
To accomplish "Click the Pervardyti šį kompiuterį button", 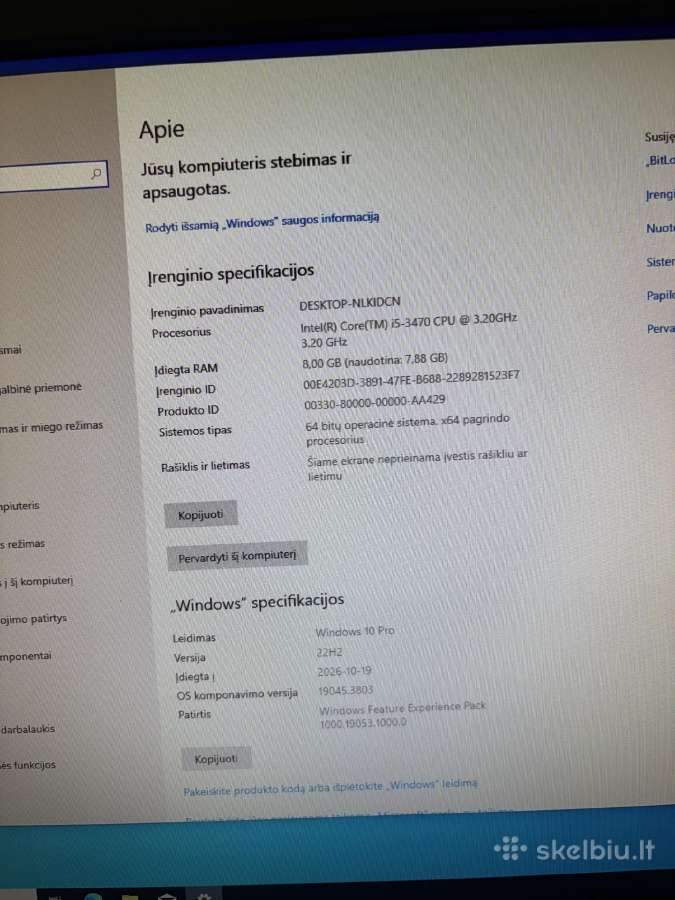I will point(236,556).
